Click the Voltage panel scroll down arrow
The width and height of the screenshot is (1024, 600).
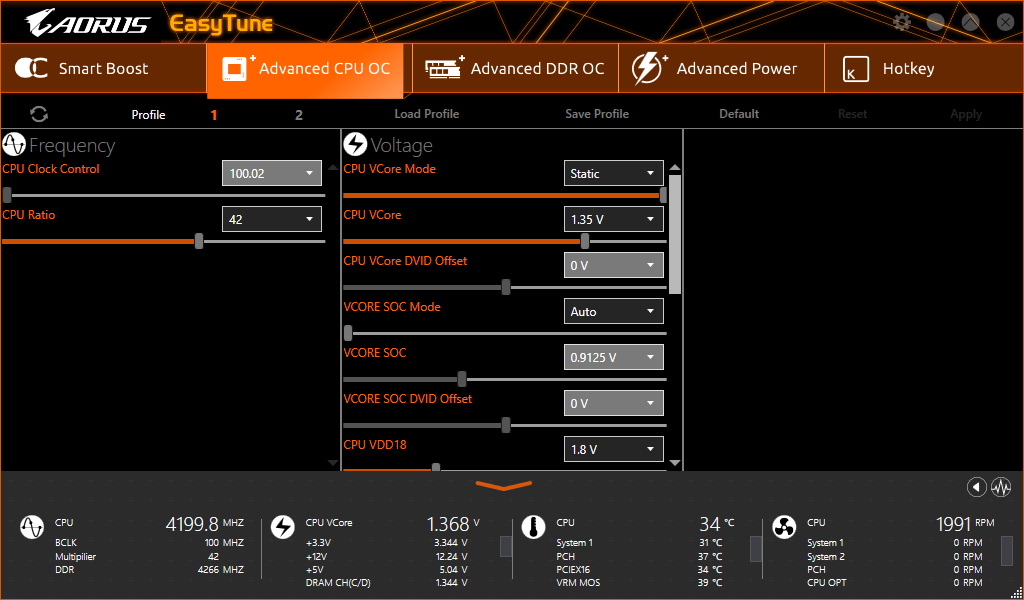tap(675, 463)
